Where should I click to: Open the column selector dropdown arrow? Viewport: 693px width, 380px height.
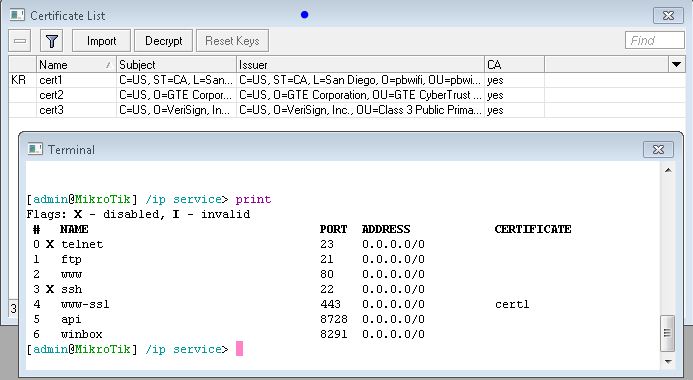coord(676,65)
